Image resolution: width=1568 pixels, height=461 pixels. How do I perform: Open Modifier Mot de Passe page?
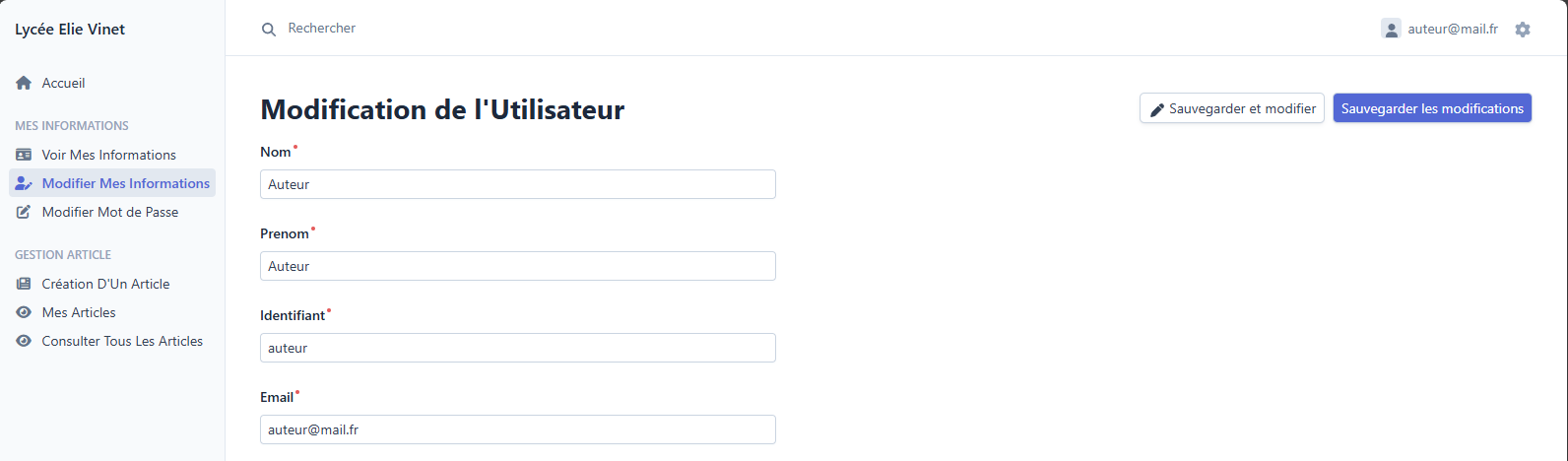tap(109, 212)
